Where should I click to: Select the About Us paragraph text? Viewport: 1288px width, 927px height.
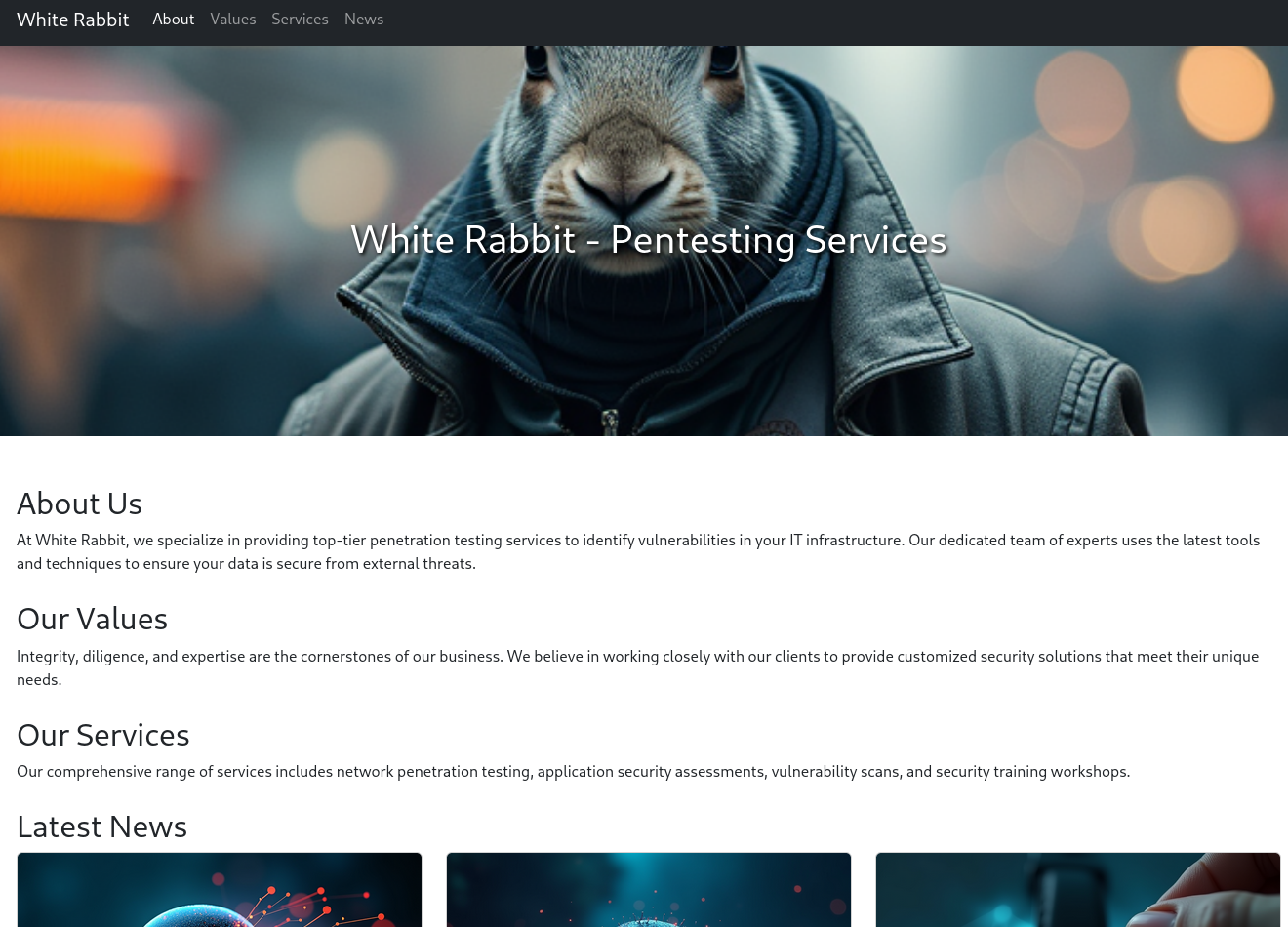click(638, 551)
